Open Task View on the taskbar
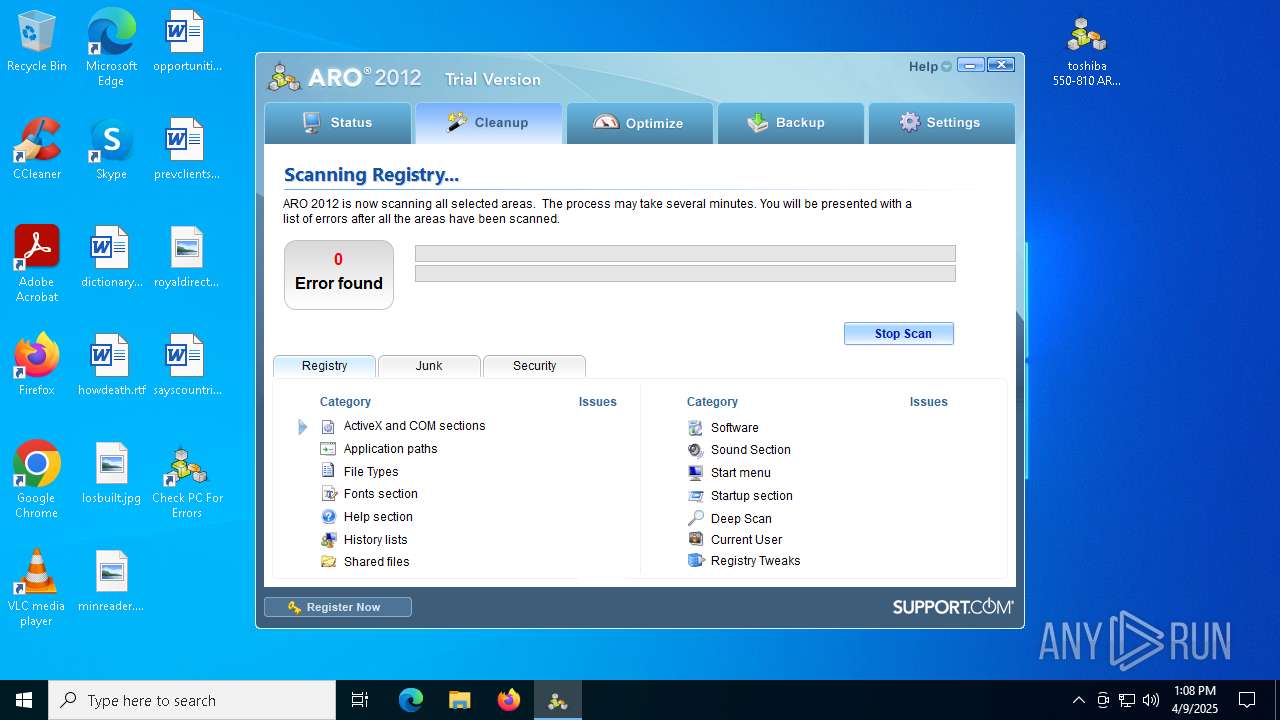 (360, 700)
